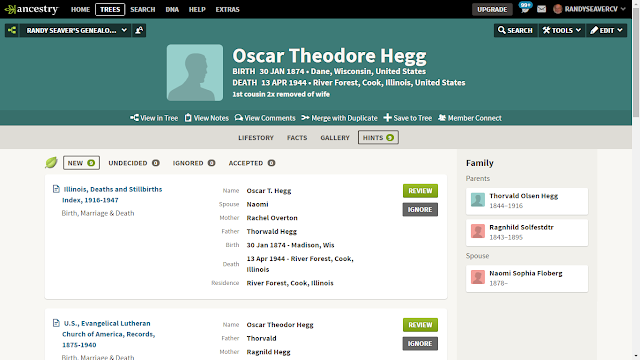Click the invite/share person icon
The width and height of the screenshot is (640, 360).
[139, 30]
